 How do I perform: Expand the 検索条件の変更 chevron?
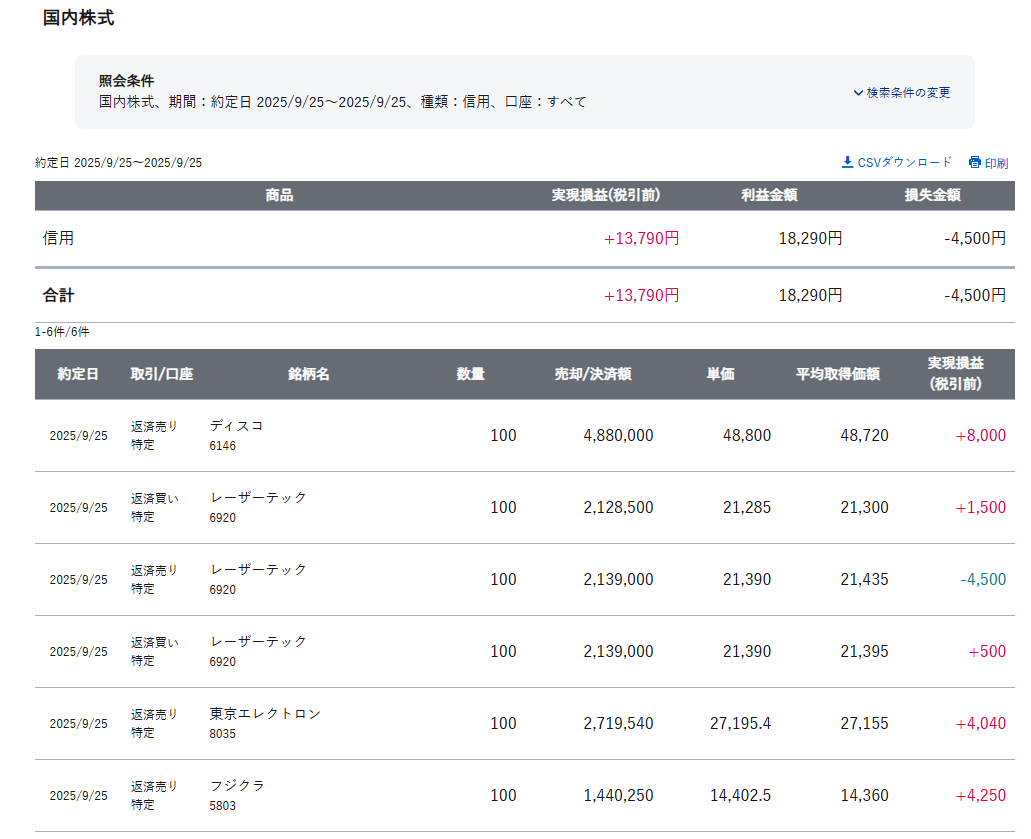(x=858, y=93)
